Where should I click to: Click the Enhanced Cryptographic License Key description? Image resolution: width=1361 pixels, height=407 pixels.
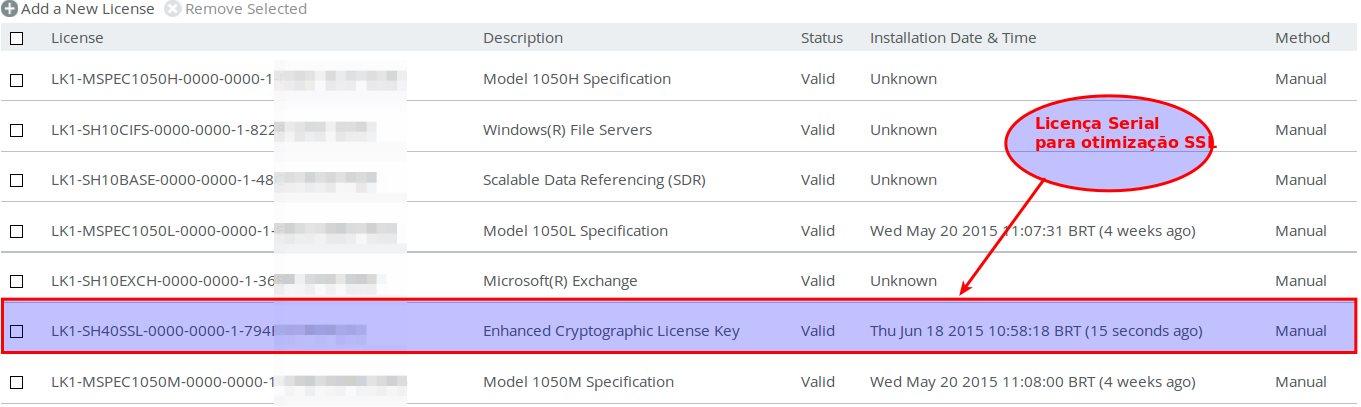[611, 331]
